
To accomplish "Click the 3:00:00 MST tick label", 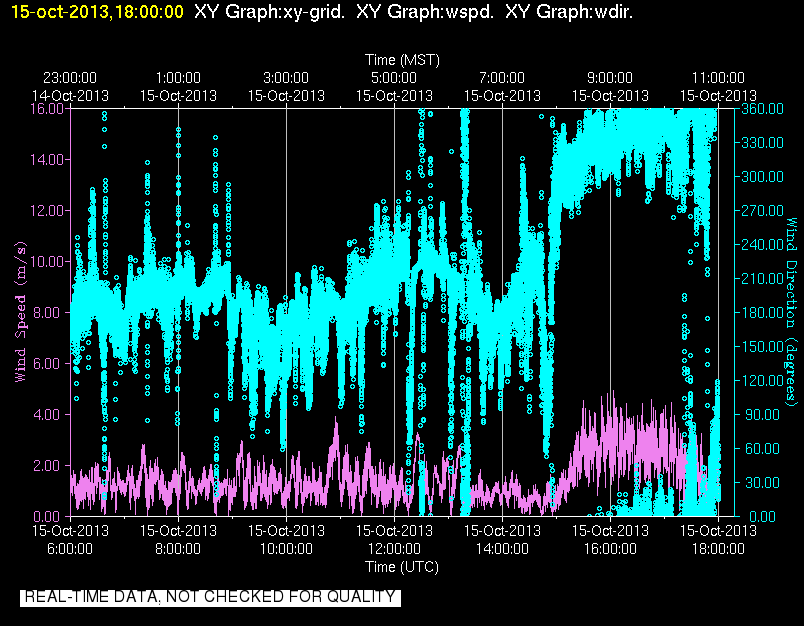I will (x=286, y=78).
